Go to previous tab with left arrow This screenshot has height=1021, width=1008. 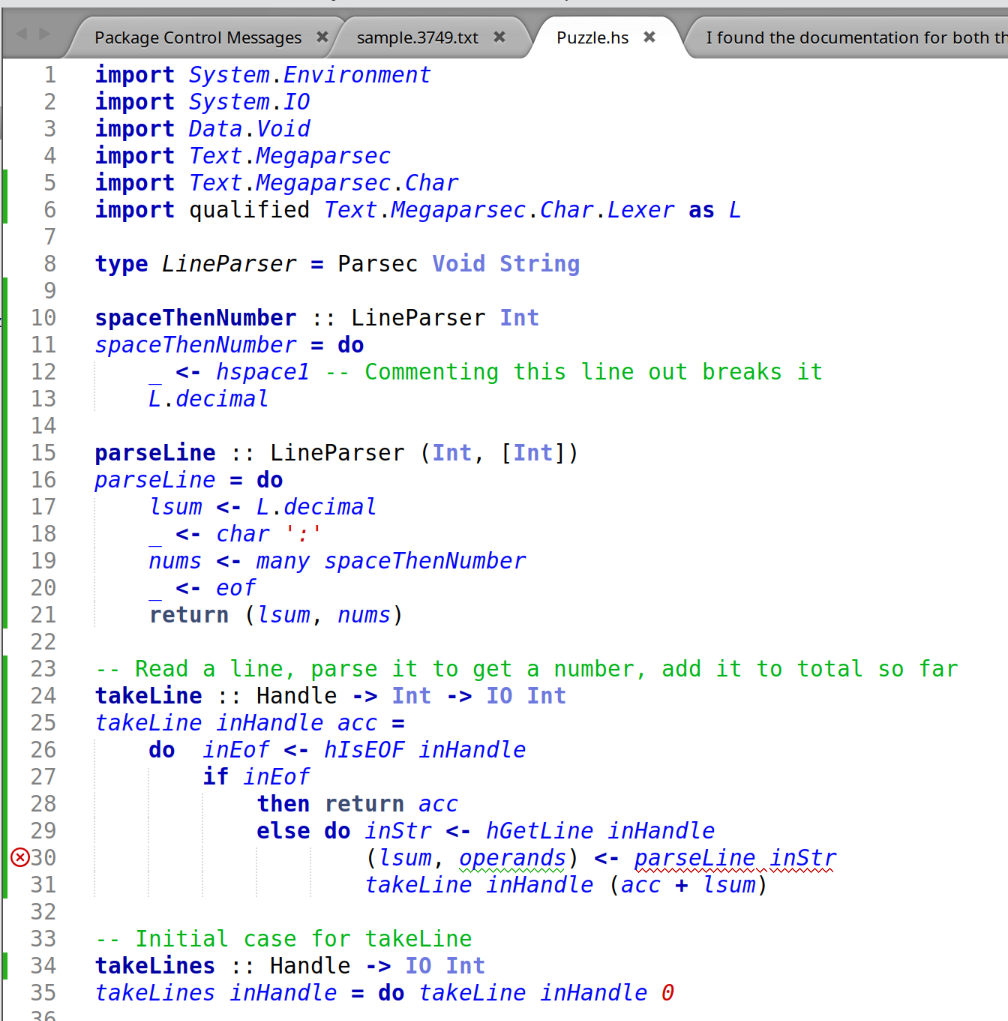point(21,33)
